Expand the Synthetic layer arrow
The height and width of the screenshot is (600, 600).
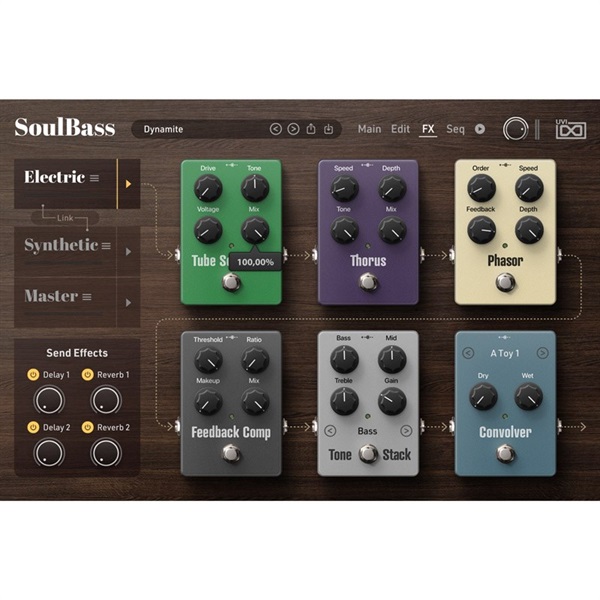128,252
